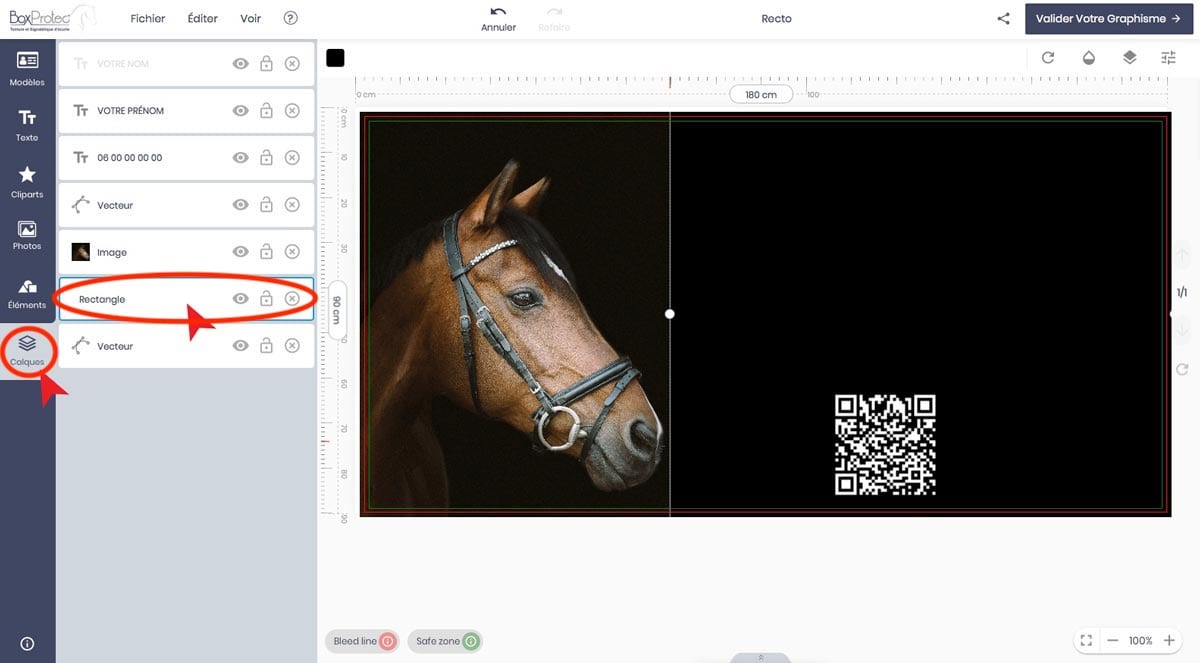
Task: Toggle the Bleed line indicator
Action: (361, 641)
